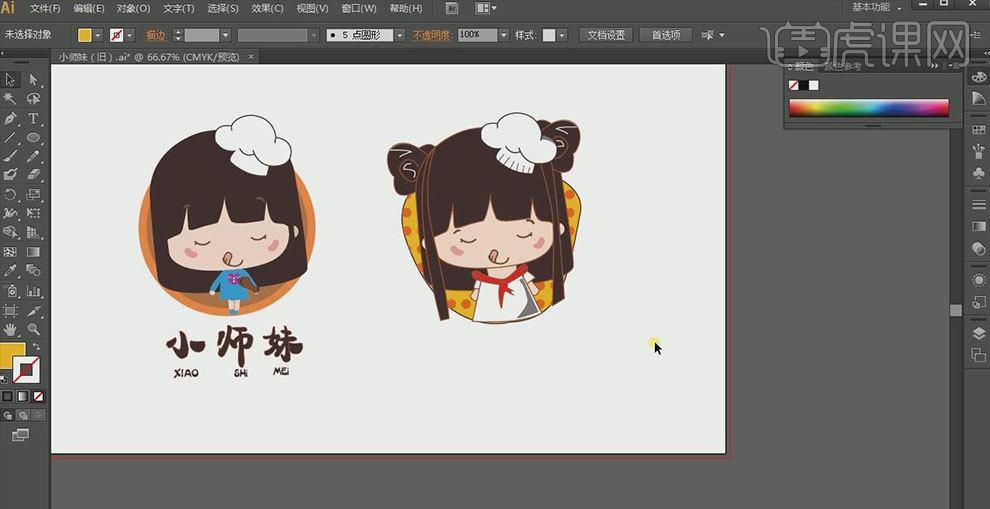Select the Hand tool
This screenshot has width=990, height=509.
[x=10, y=329]
